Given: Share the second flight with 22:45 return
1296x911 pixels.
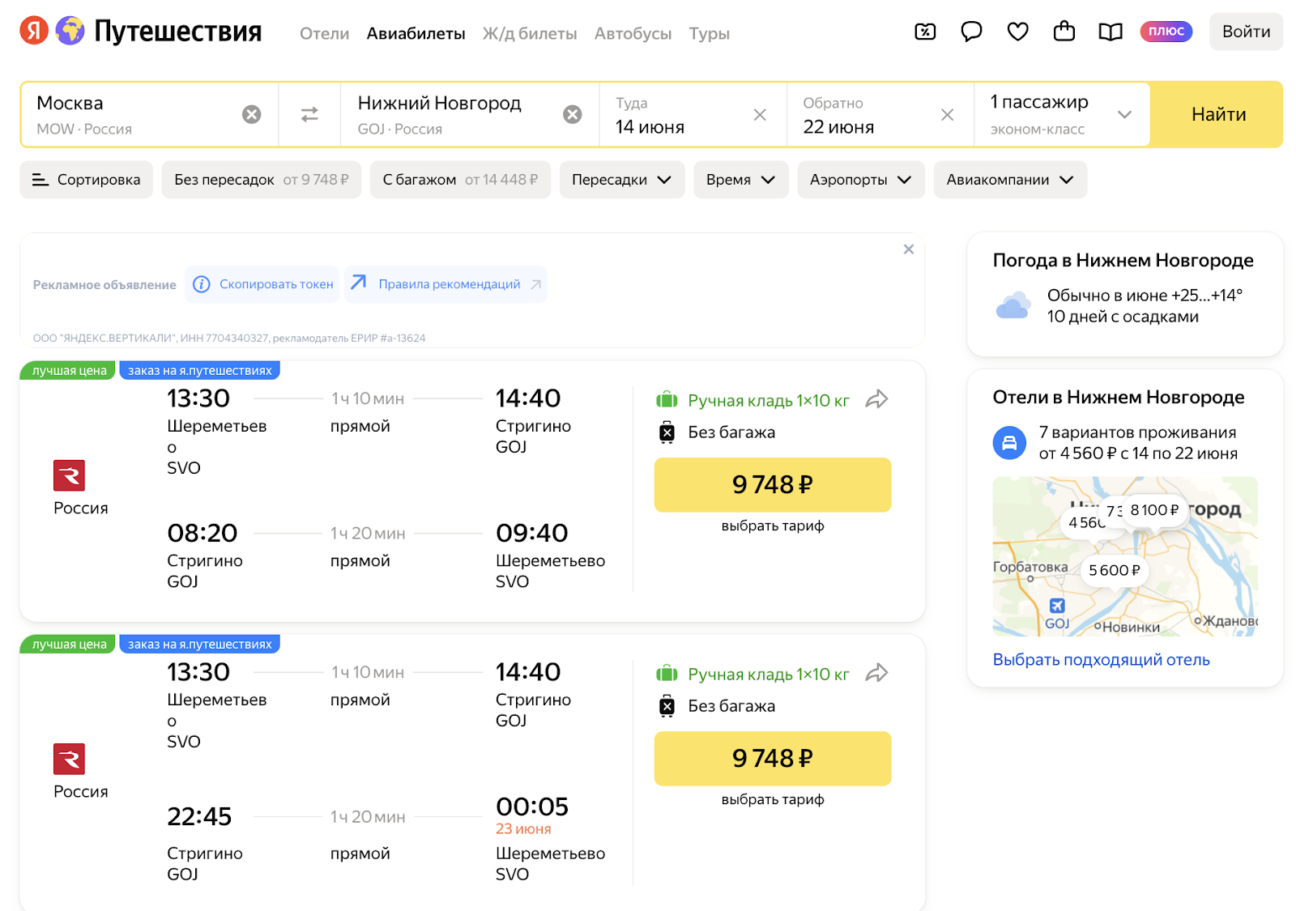Looking at the screenshot, I should coord(877,673).
